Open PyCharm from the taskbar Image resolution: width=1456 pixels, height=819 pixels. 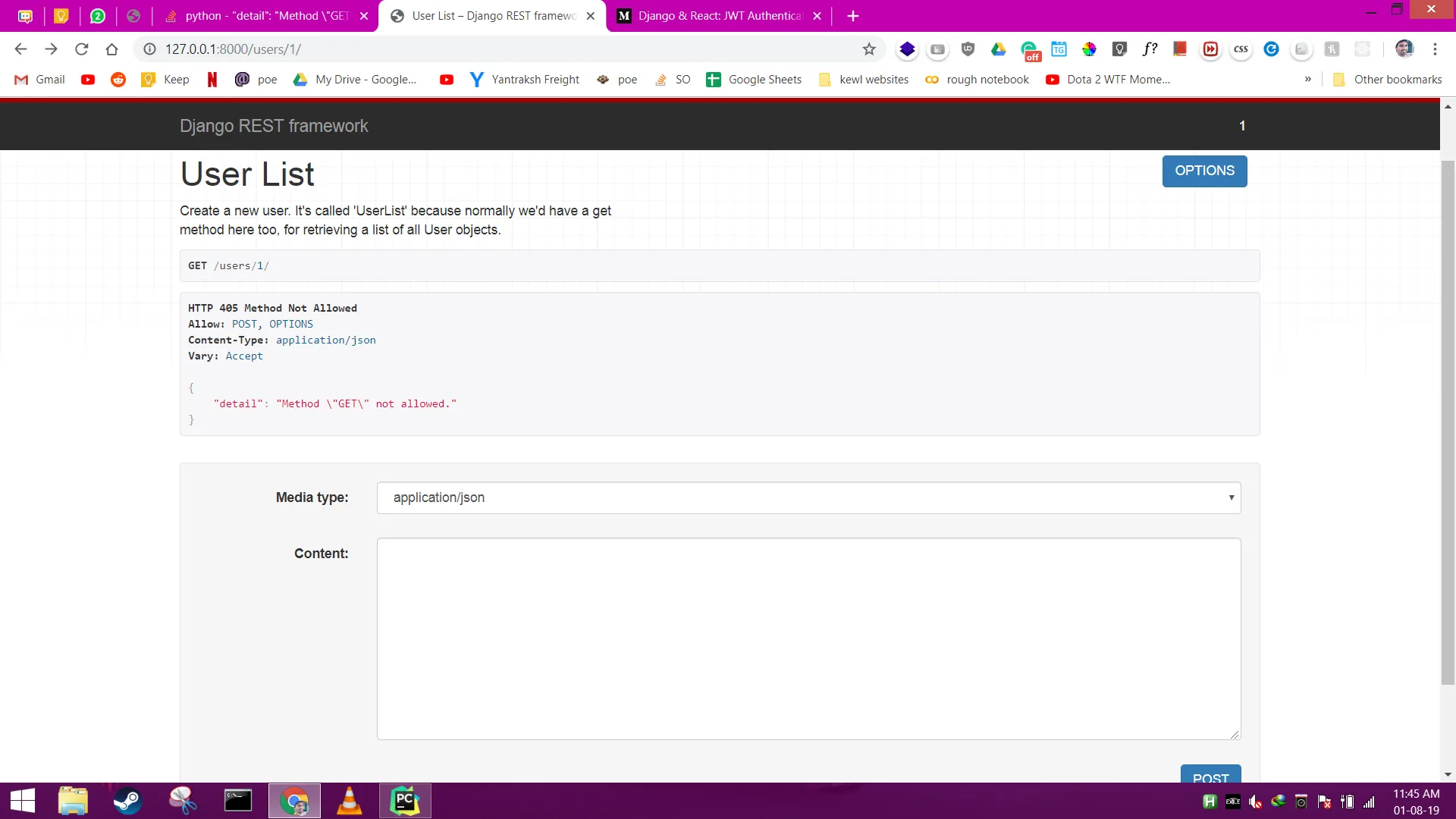coord(405,801)
